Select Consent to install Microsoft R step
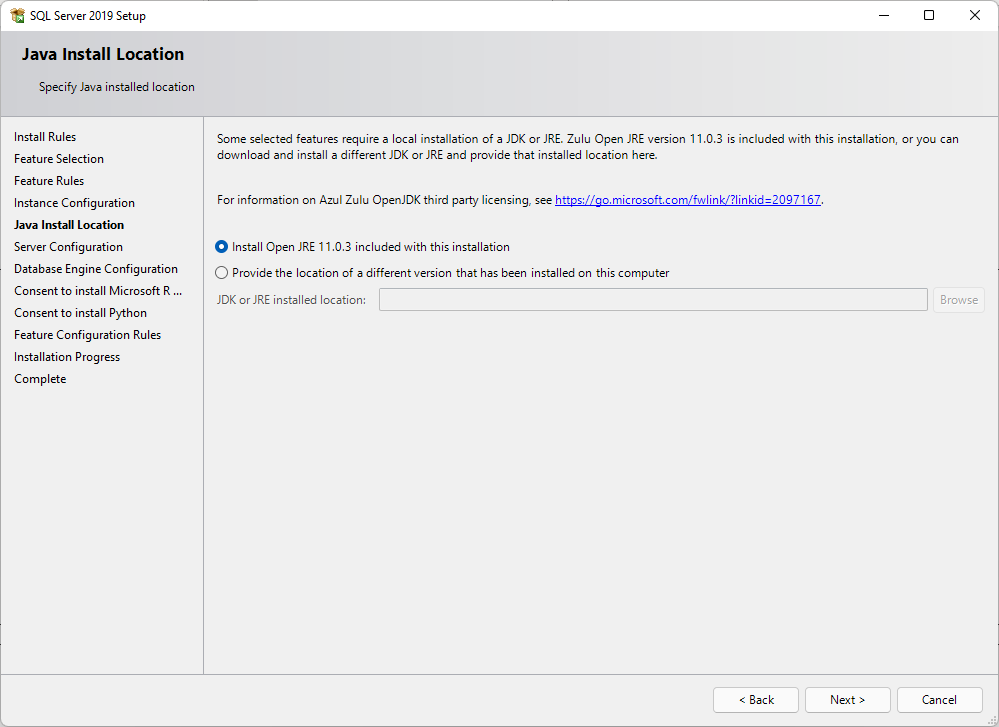Image resolution: width=999 pixels, height=727 pixels. (x=98, y=291)
